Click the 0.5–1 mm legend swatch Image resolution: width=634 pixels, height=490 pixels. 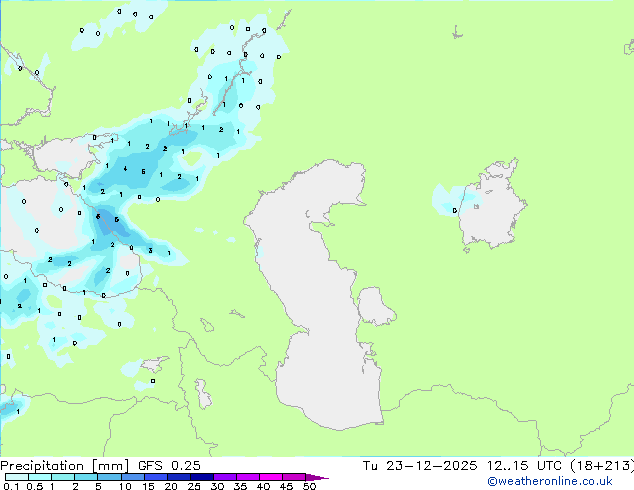click(x=40, y=477)
